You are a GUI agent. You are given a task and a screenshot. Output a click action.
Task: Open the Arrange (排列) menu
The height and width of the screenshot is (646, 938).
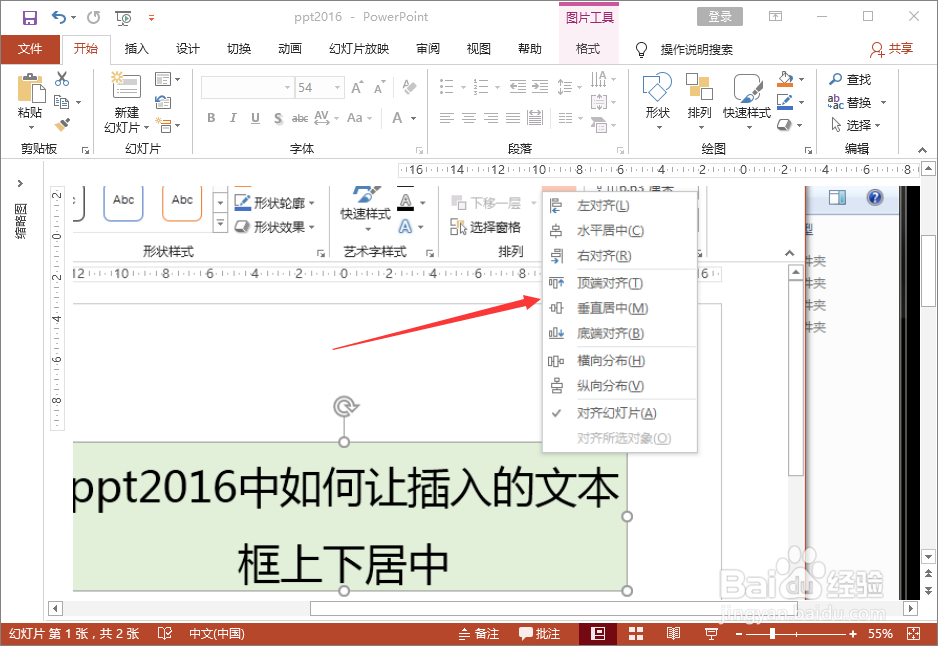click(x=699, y=100)
